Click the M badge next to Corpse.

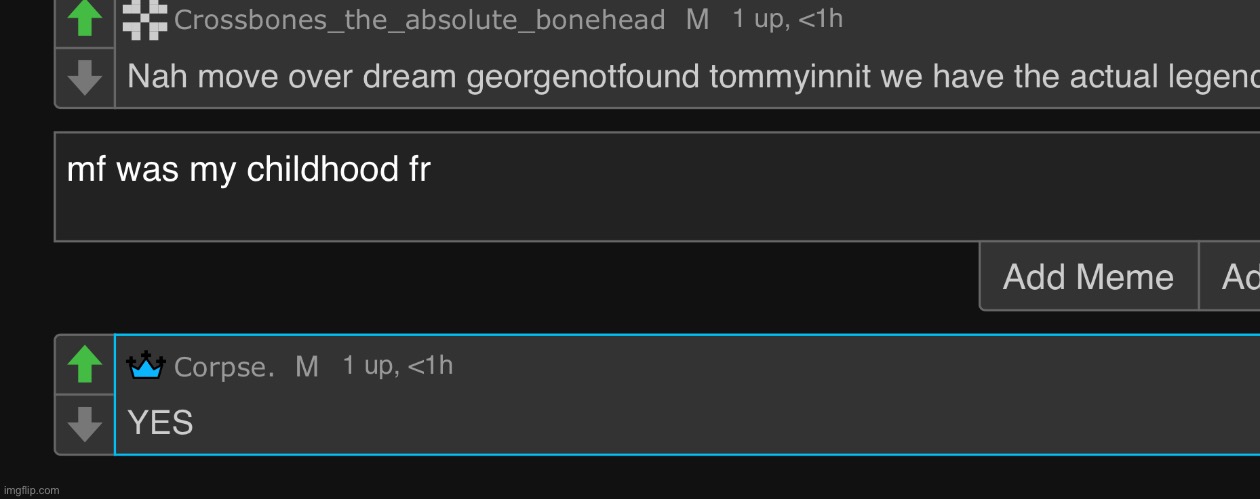(307, 367)
